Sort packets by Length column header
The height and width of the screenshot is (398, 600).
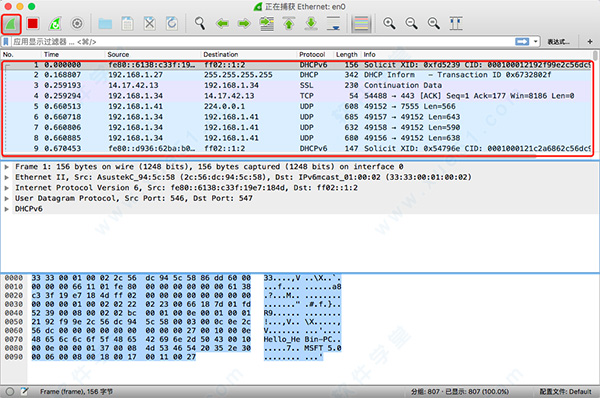(346, 54)
